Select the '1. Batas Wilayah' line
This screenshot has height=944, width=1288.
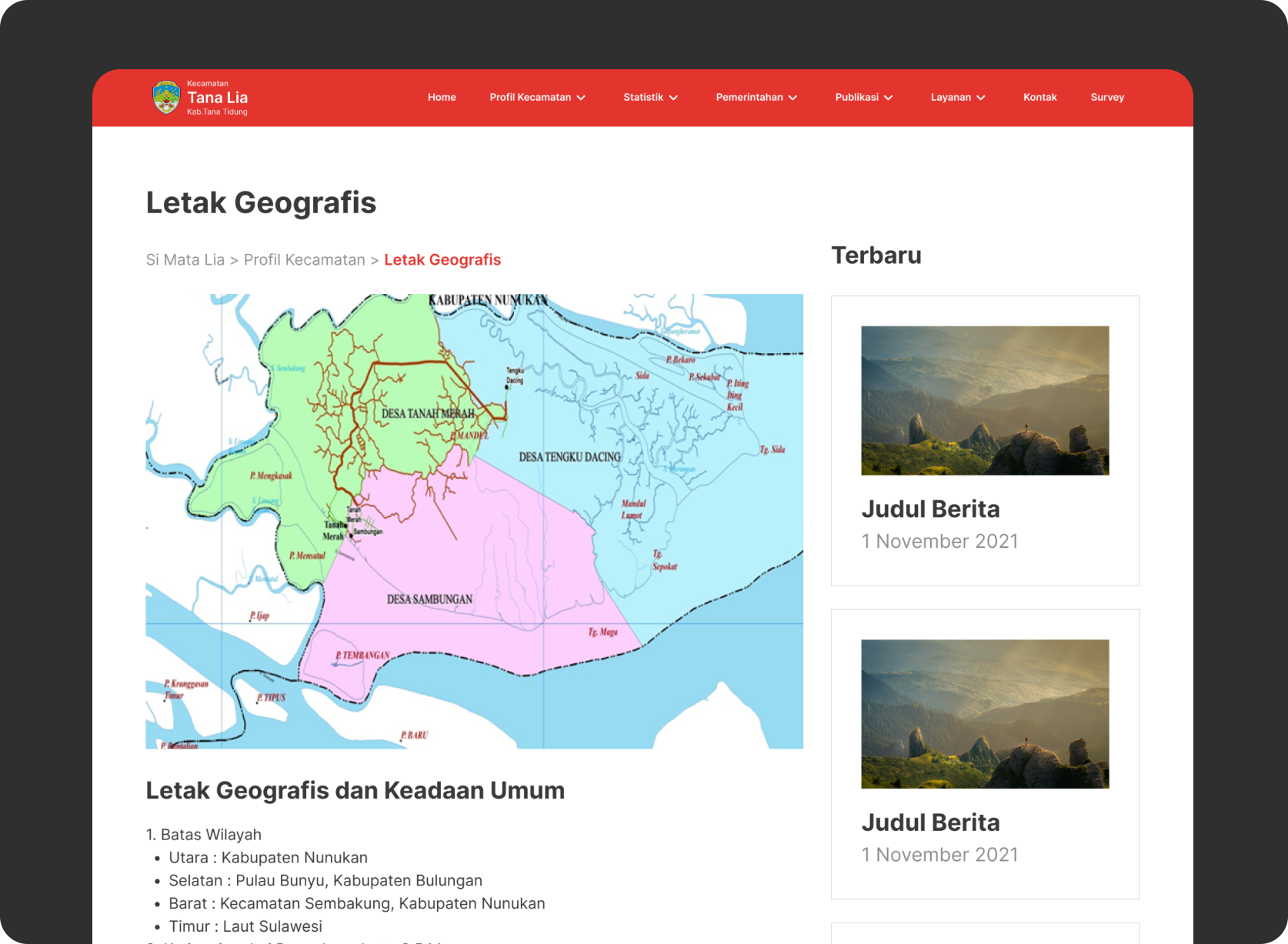click(x=204, y=835)
